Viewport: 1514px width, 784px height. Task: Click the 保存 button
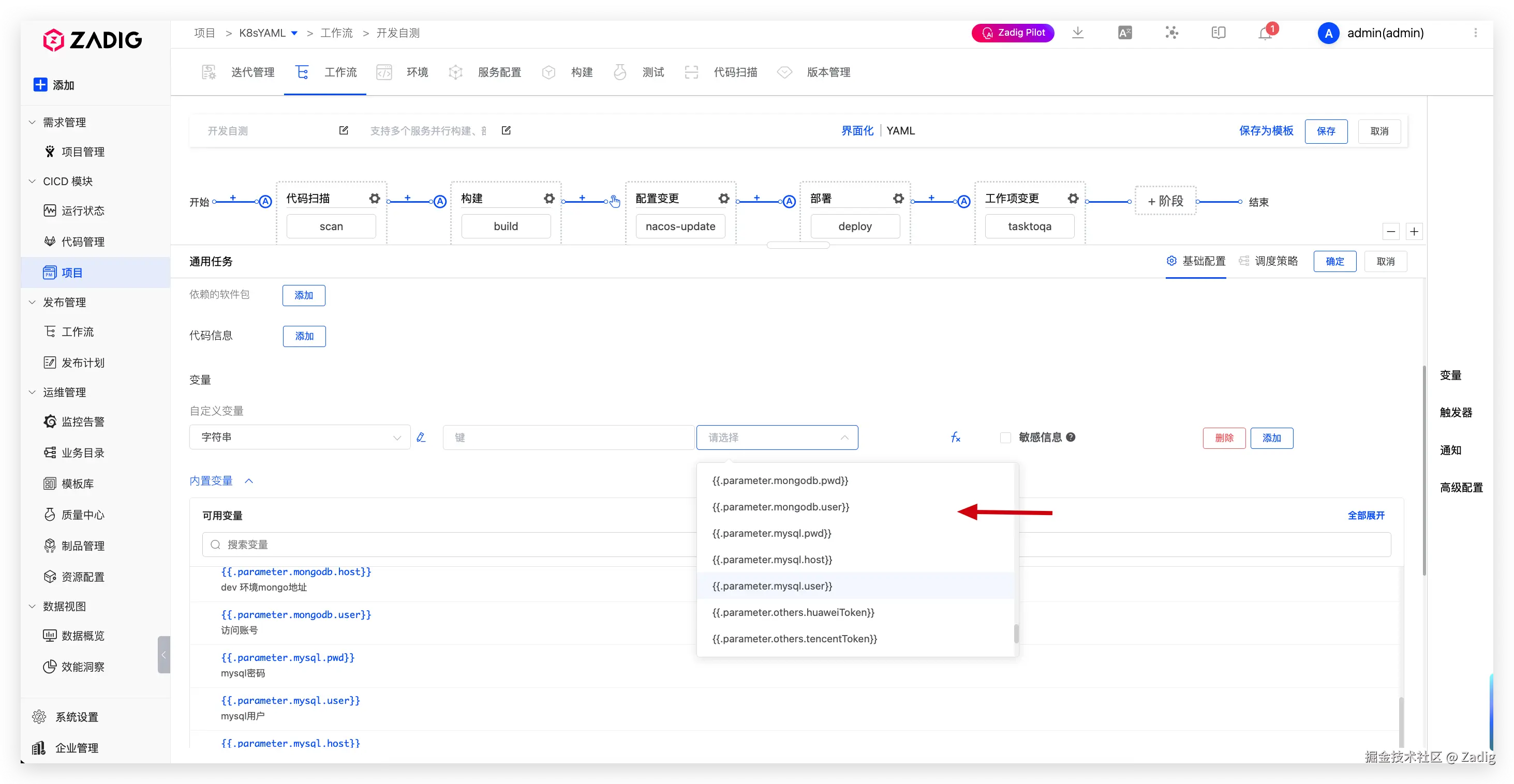tap(1326, 131)
